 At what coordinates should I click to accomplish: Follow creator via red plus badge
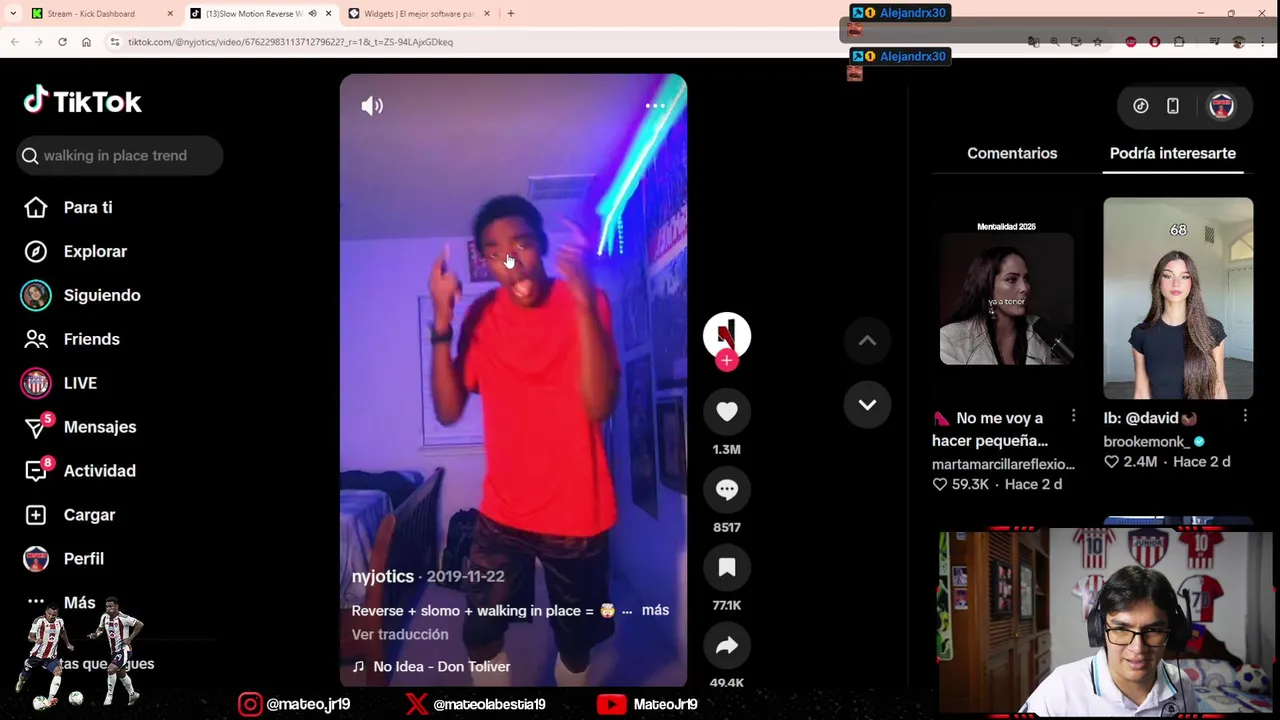(727, 361)
